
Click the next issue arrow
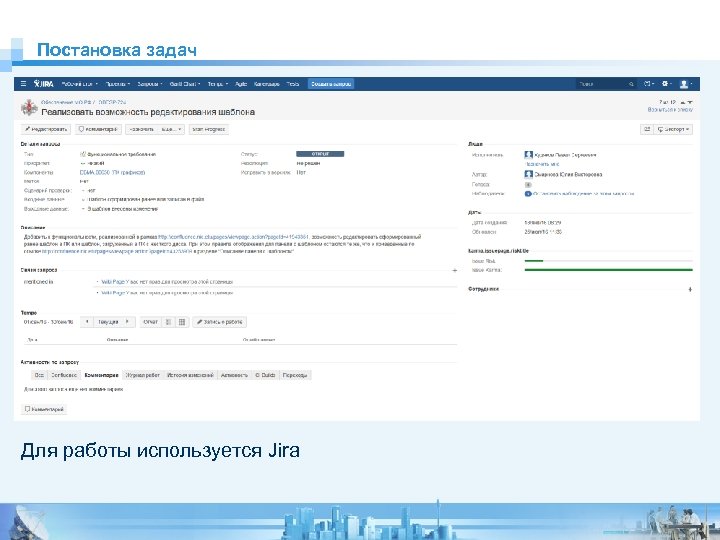[x=690, y=102]
